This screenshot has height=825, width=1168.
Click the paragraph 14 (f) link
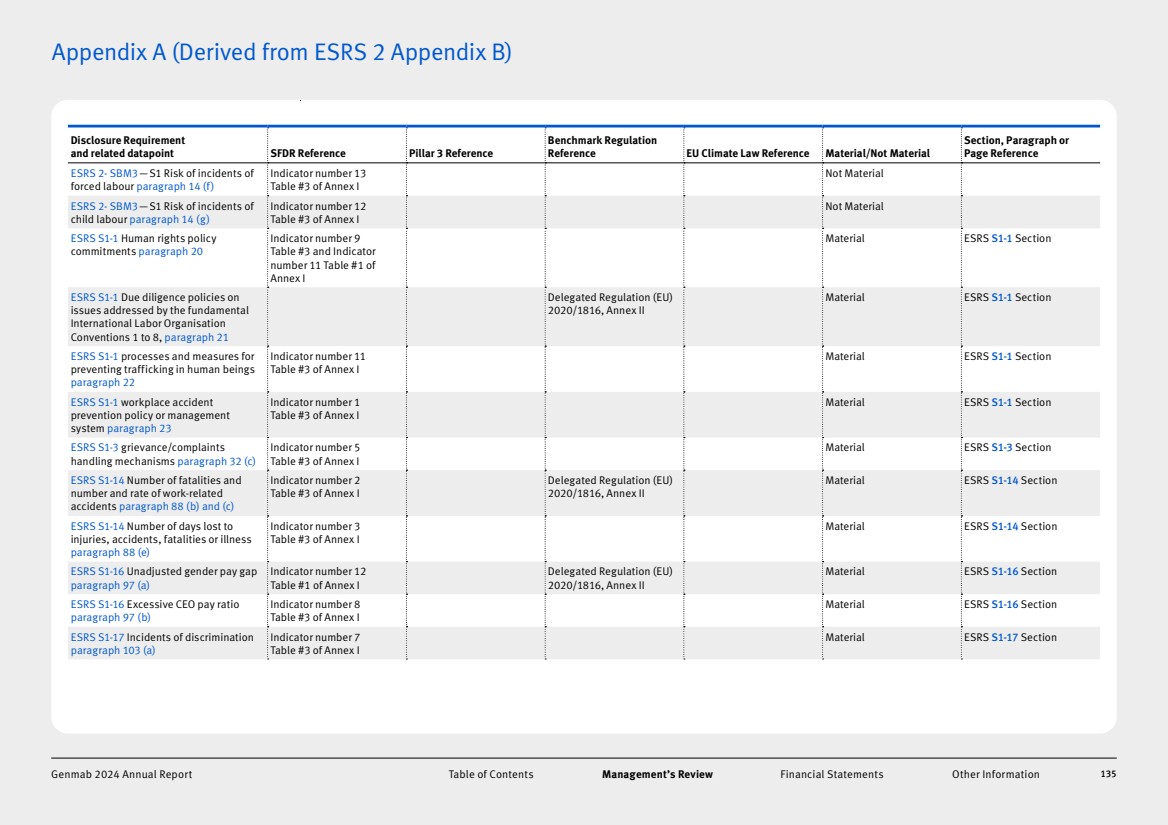click(x=175, y=187)
